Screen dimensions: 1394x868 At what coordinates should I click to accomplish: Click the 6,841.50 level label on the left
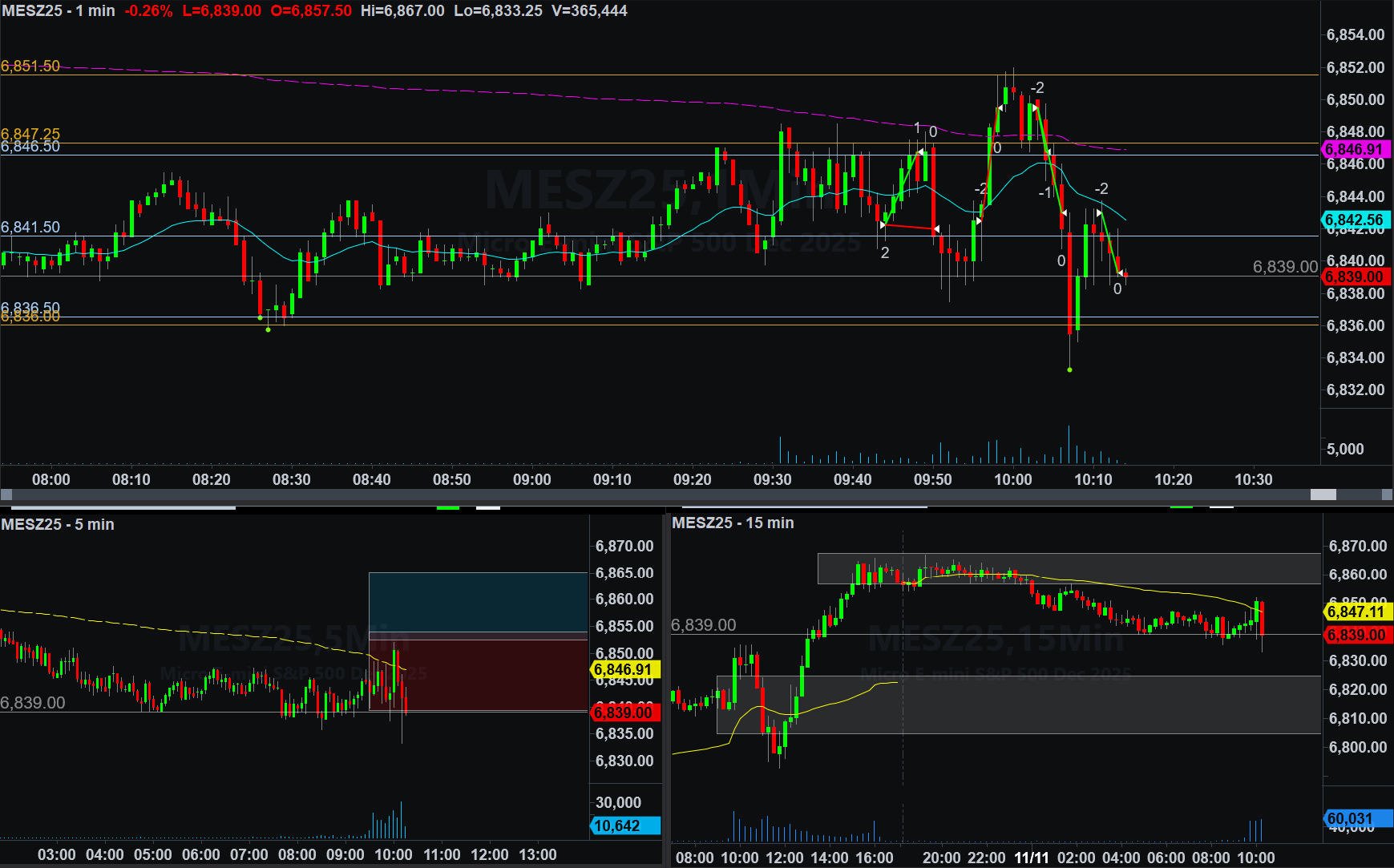pyautogui.click(x=30, y=227)
